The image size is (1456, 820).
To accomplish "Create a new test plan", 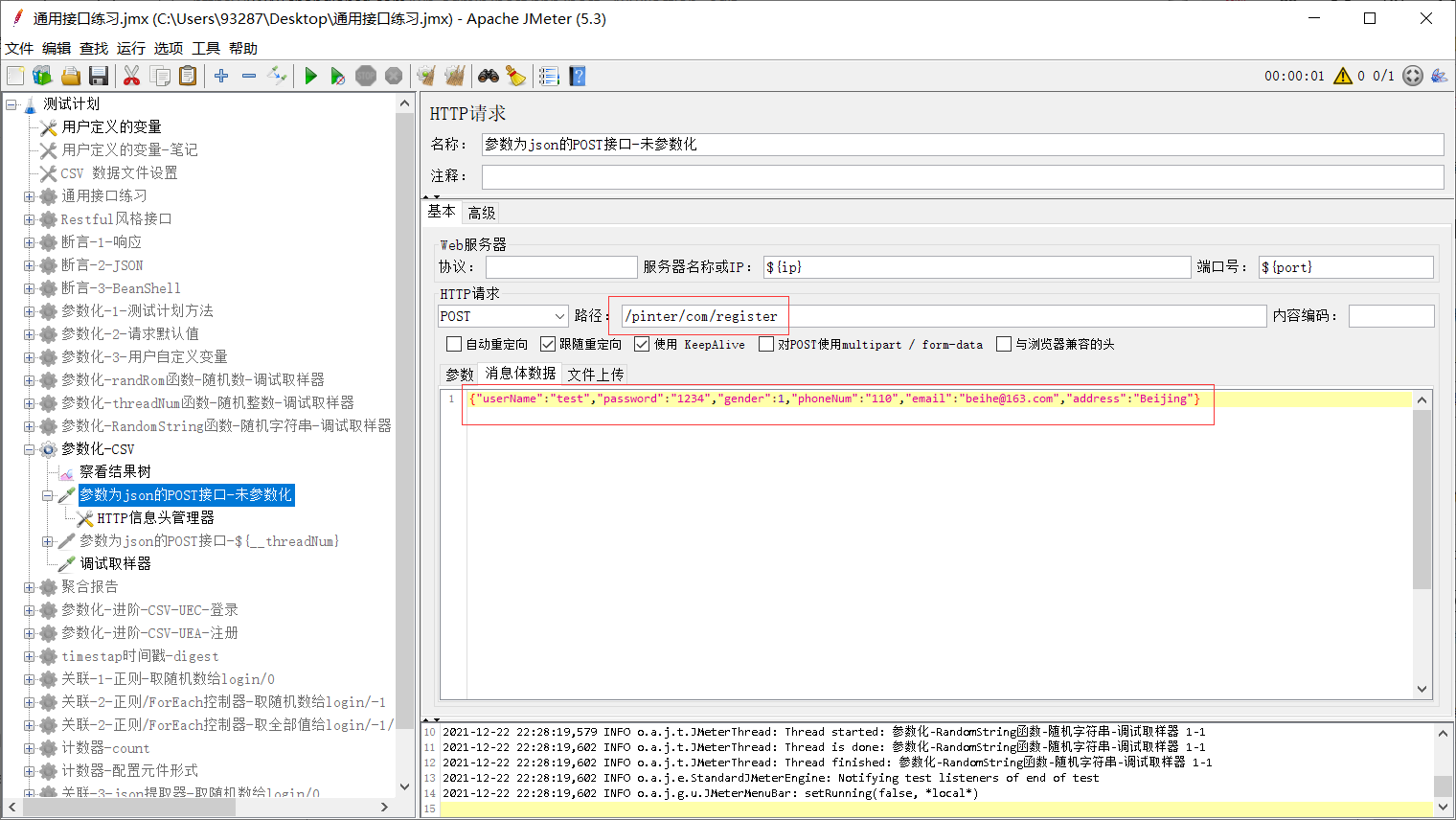I will pos(15,76).
